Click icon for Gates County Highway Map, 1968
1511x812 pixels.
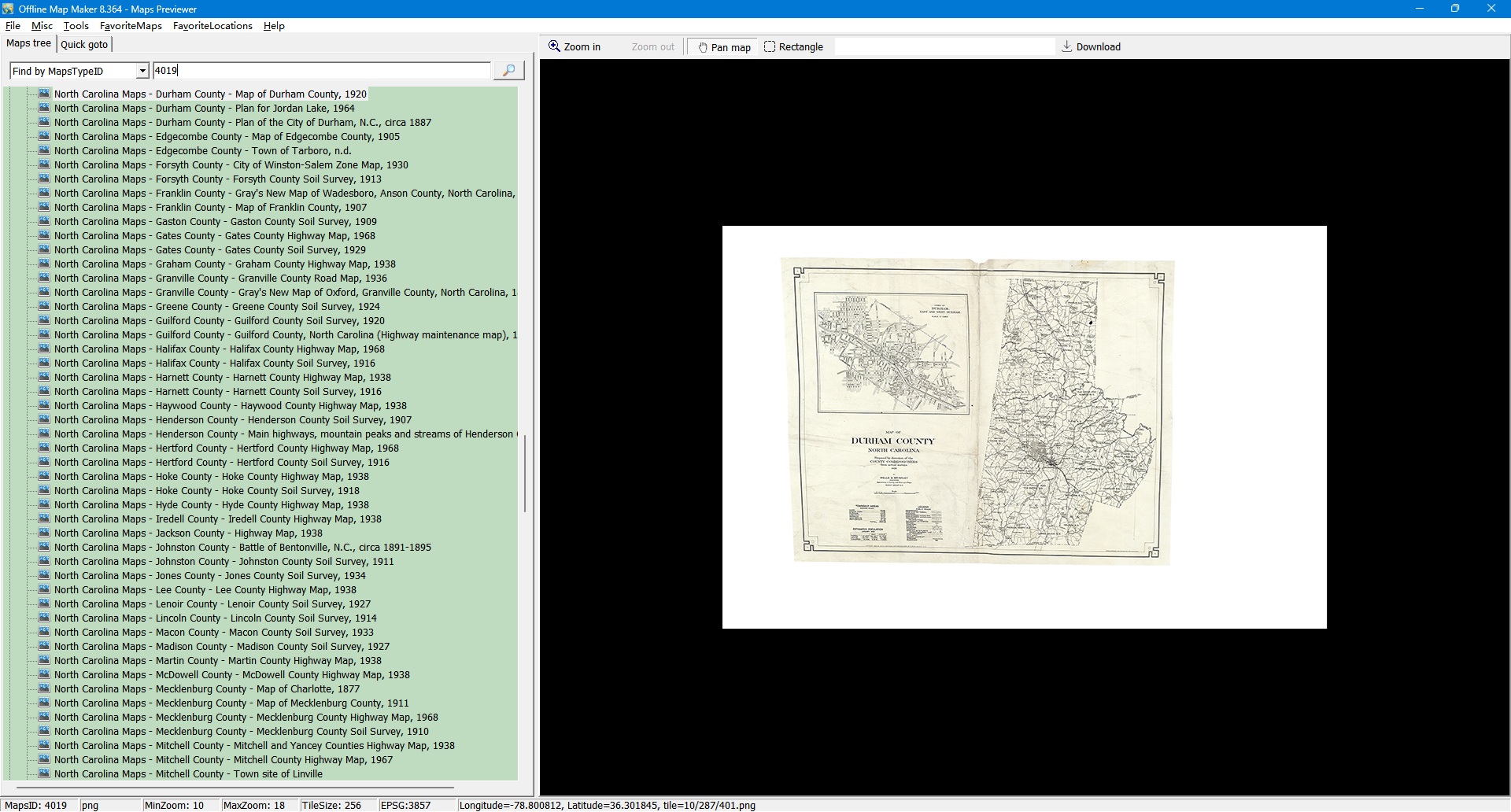(x=45, y=236)
